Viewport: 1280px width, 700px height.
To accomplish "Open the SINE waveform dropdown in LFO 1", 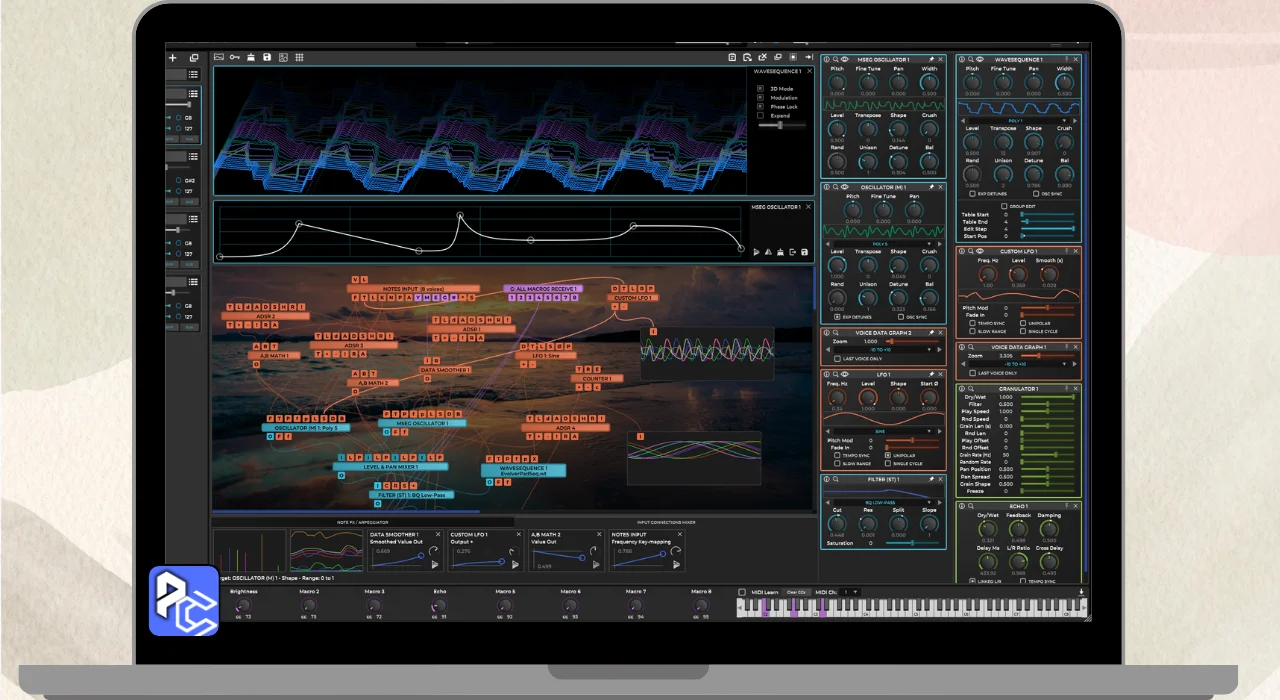I will [882, 431].
